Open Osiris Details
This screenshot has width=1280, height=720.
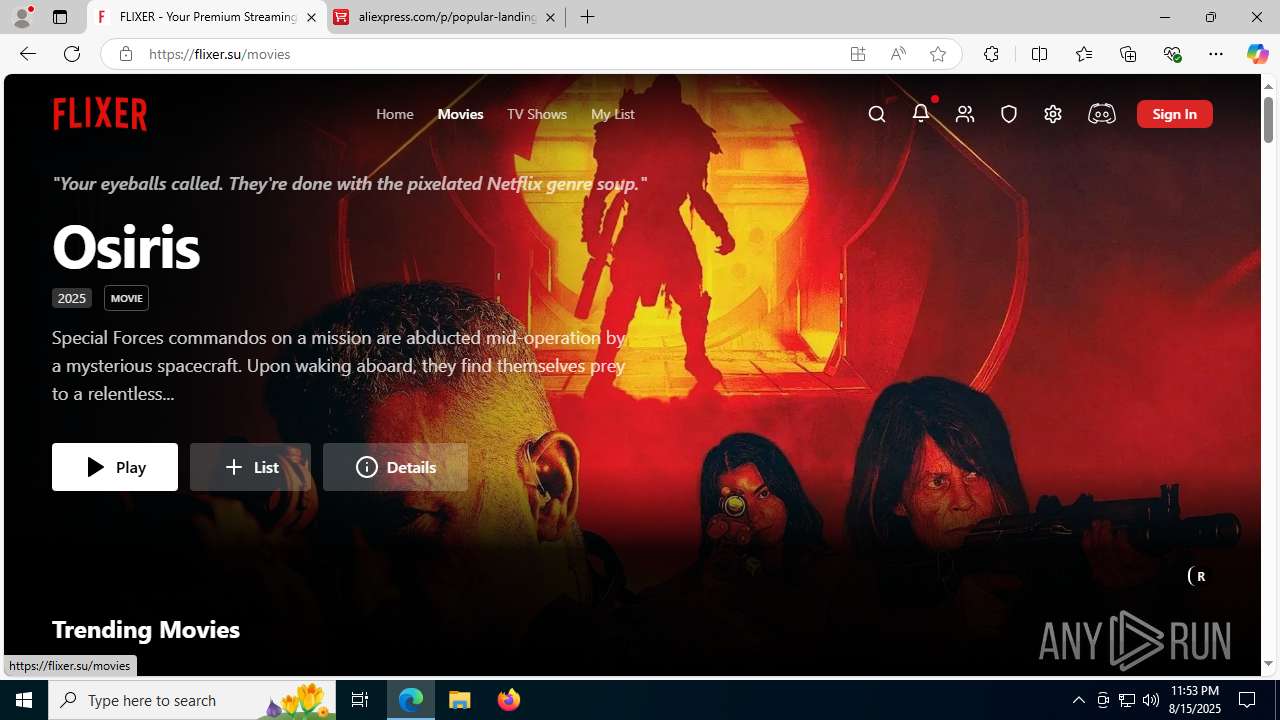click(395, 467)
